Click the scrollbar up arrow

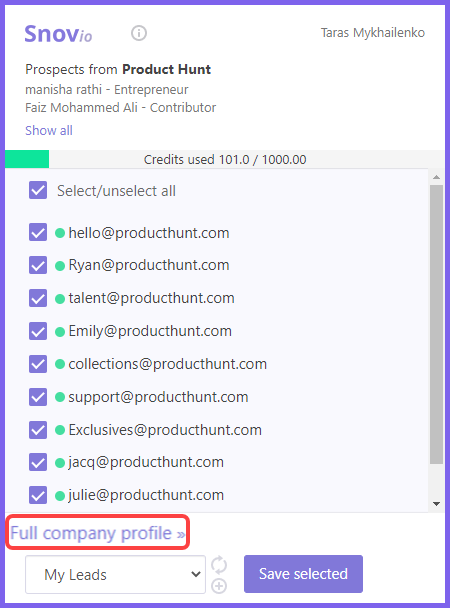click(436, 177)
